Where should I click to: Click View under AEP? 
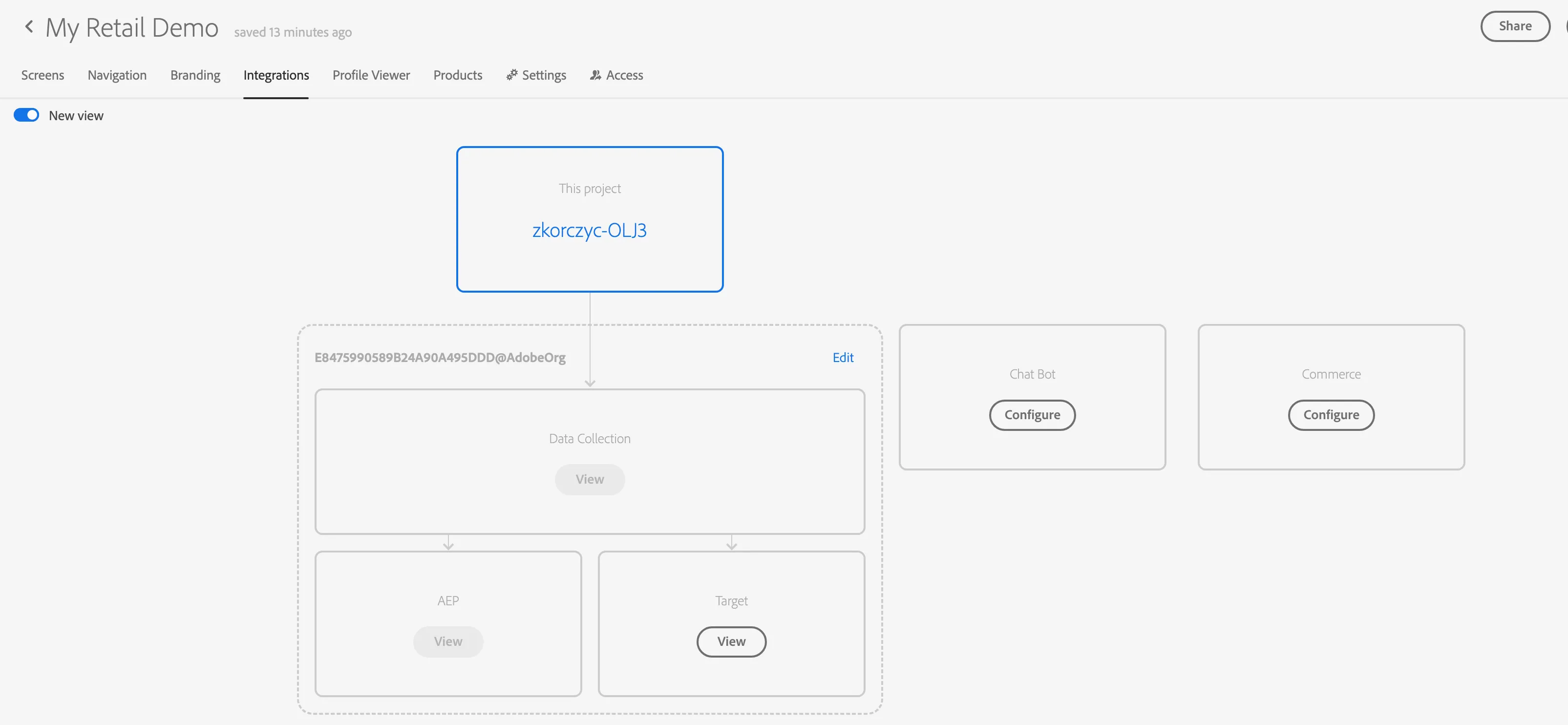point(448,641)
